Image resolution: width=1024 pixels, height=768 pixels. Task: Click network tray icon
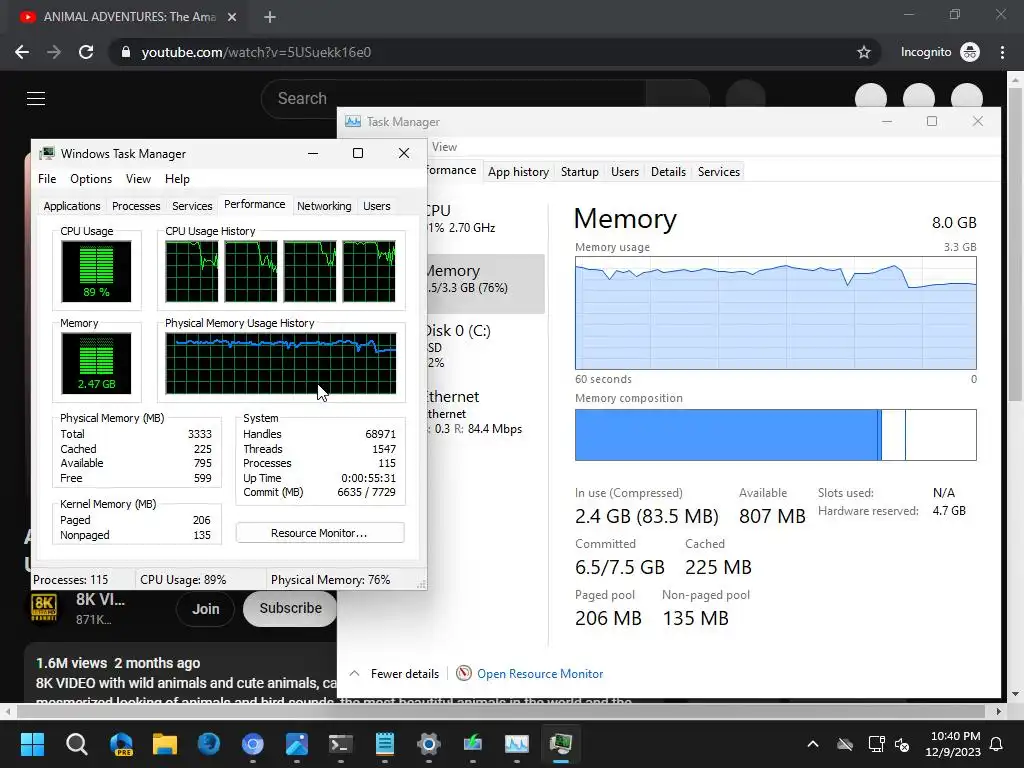(x=876, y=744)
